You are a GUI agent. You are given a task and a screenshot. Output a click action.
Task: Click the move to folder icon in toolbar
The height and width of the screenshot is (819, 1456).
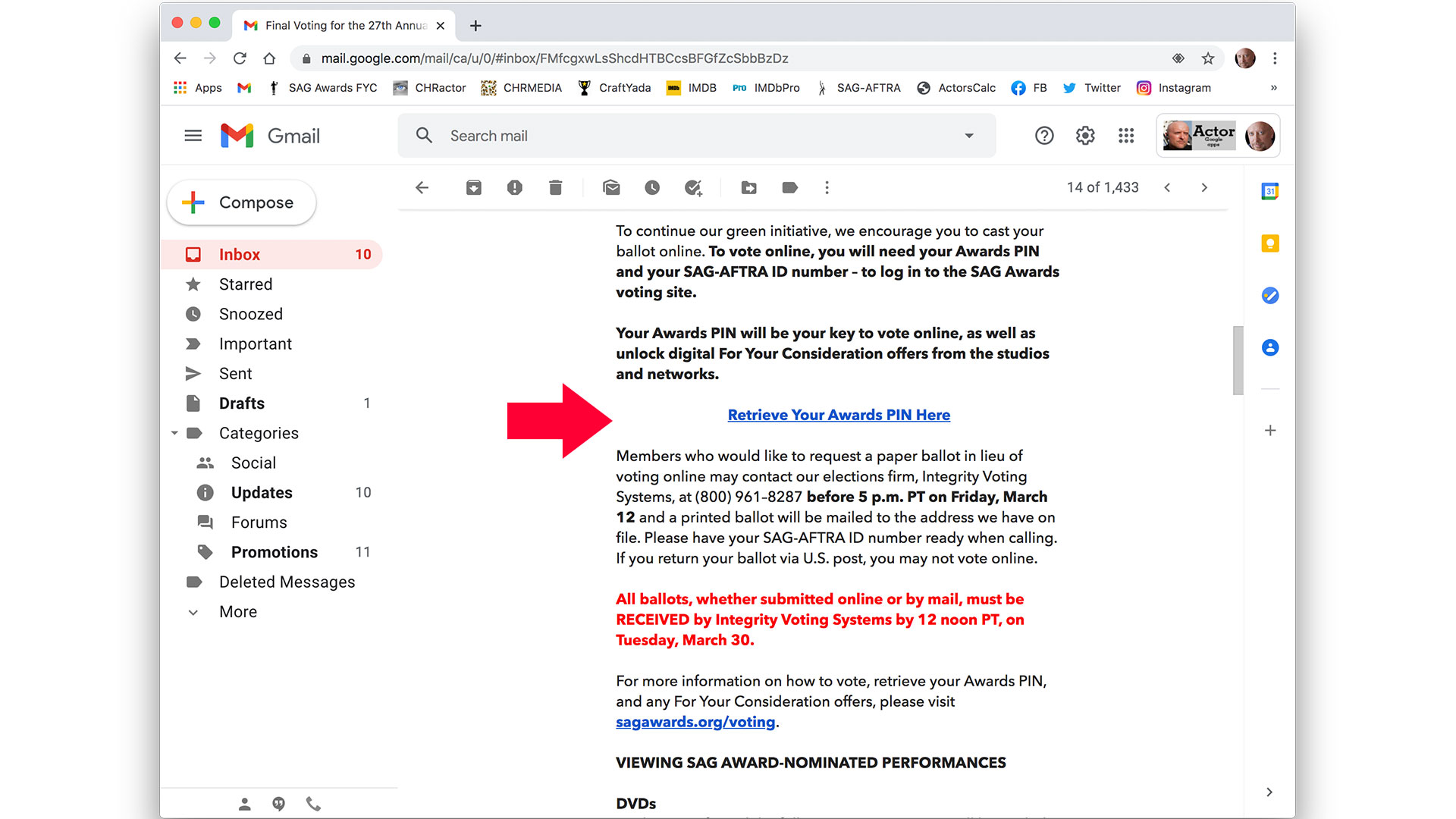point(749,188)
